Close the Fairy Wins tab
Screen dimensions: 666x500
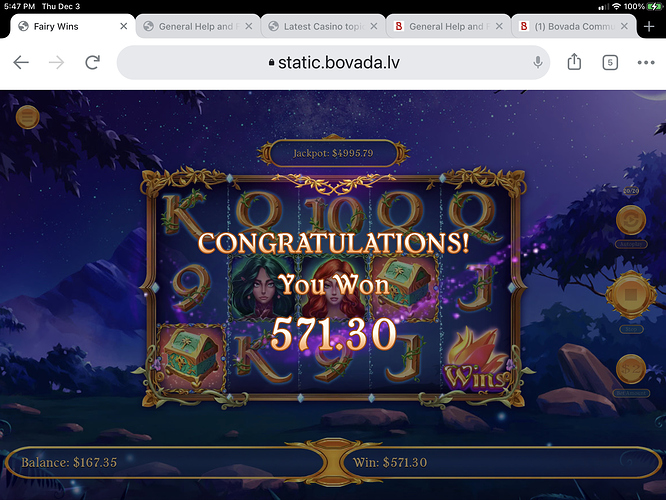point(124,26)
